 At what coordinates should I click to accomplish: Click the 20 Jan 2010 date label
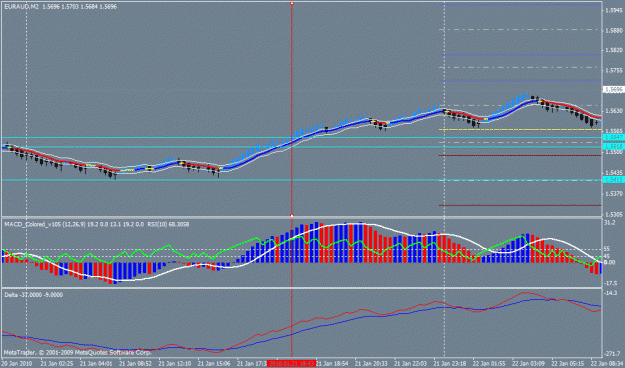[x=18, y=364]
